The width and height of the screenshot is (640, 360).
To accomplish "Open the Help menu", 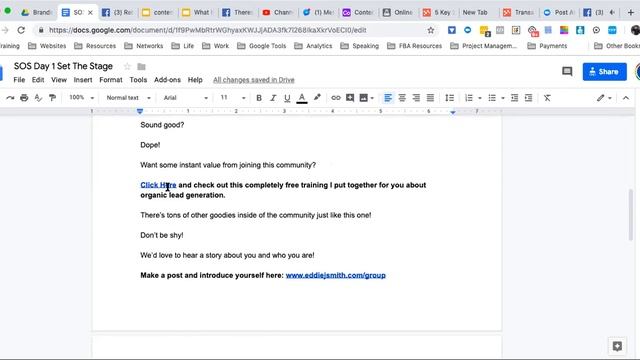I will 195,80.
